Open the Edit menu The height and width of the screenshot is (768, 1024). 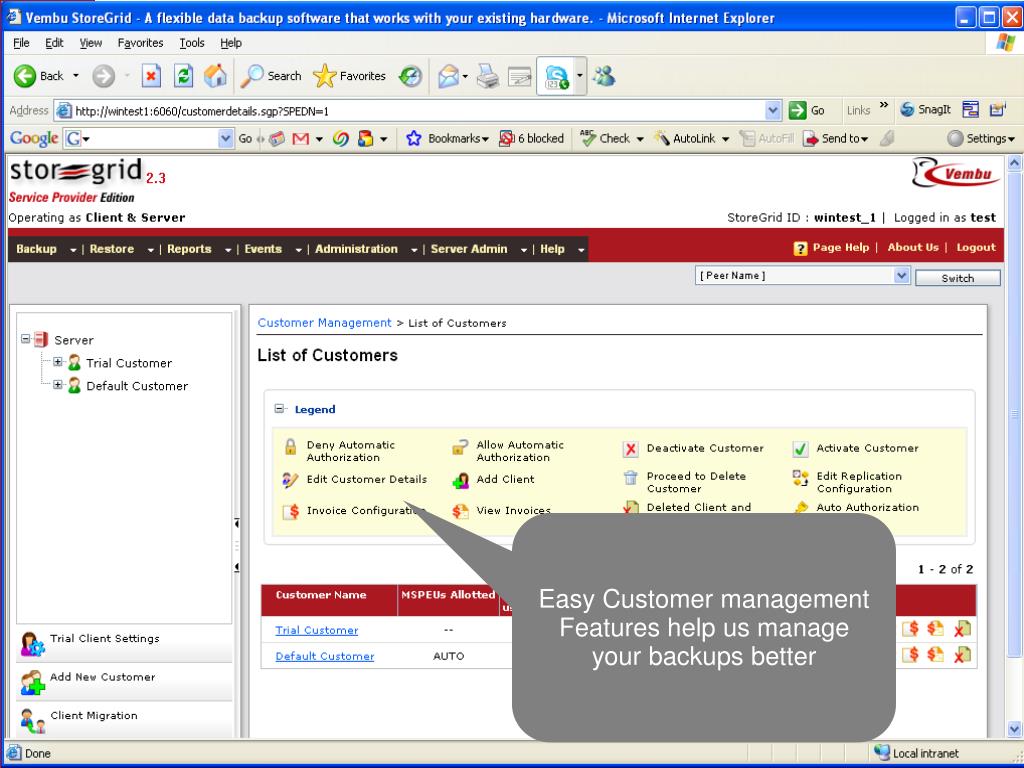(x=54, y=43)
